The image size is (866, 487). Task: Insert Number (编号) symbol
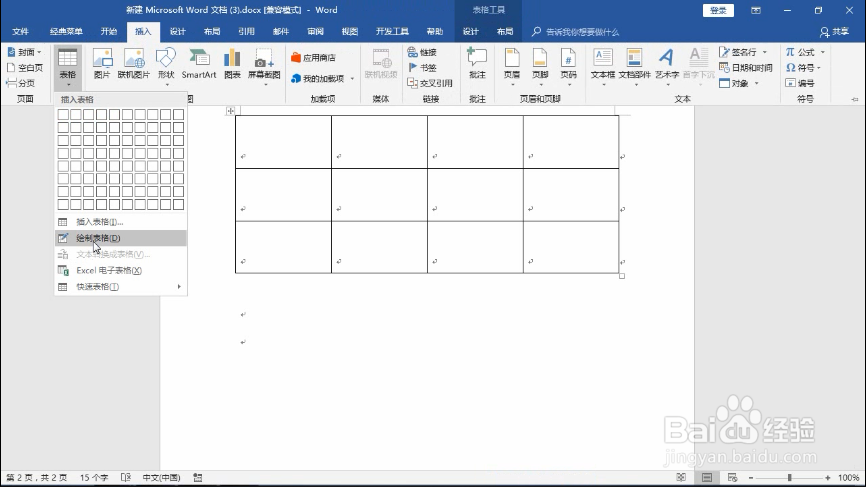[800, 83]
